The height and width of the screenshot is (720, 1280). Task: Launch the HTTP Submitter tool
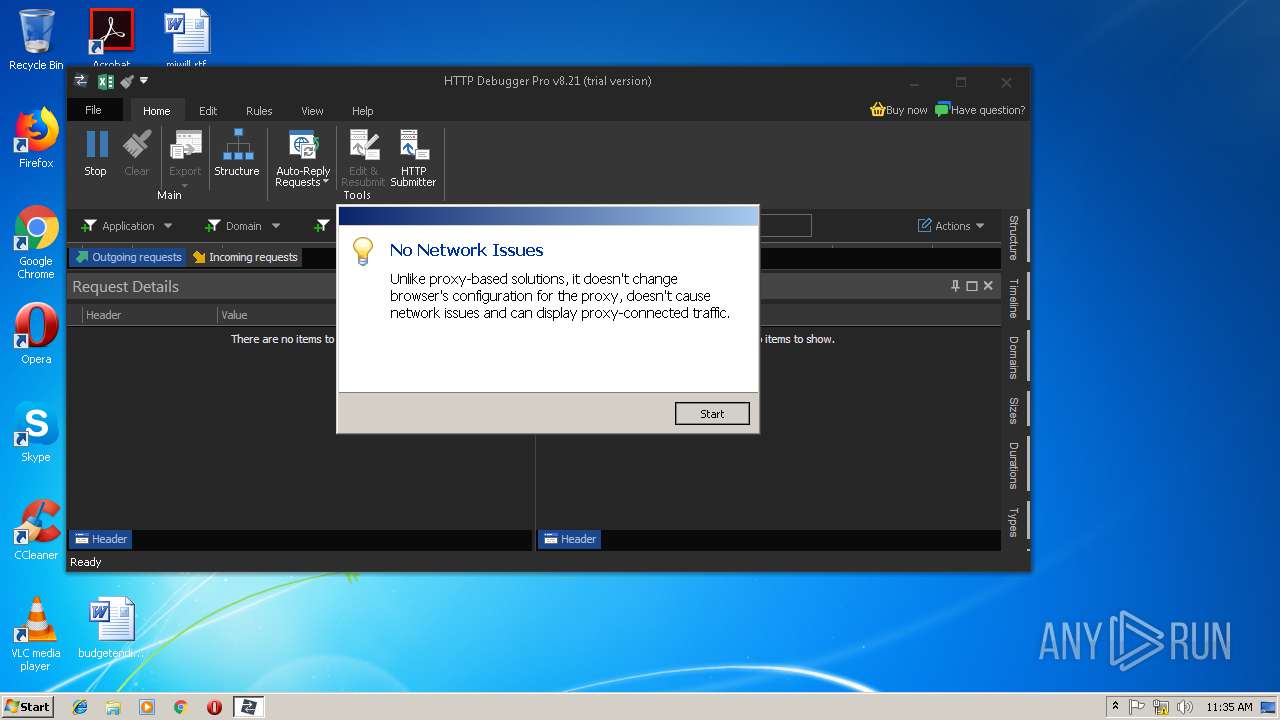pyautogui.click(x=413, y=159)
